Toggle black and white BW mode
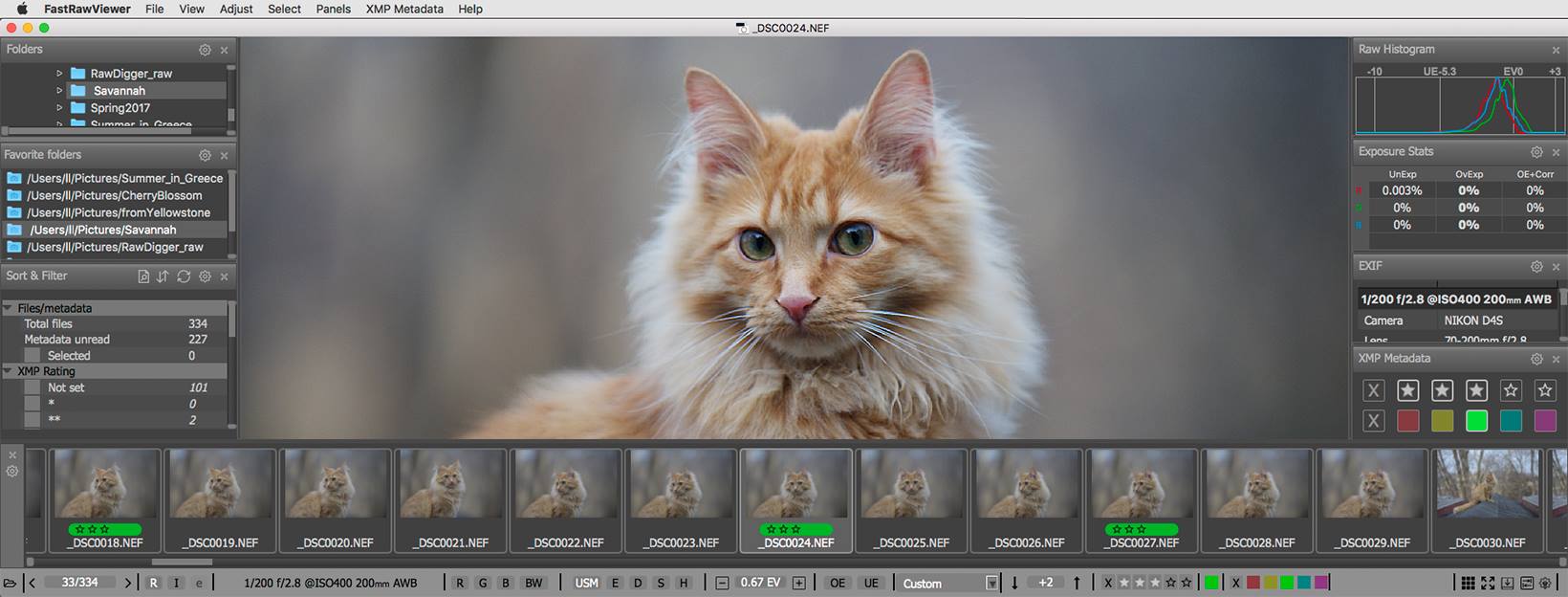1568x597 pixels. (534, 583)
